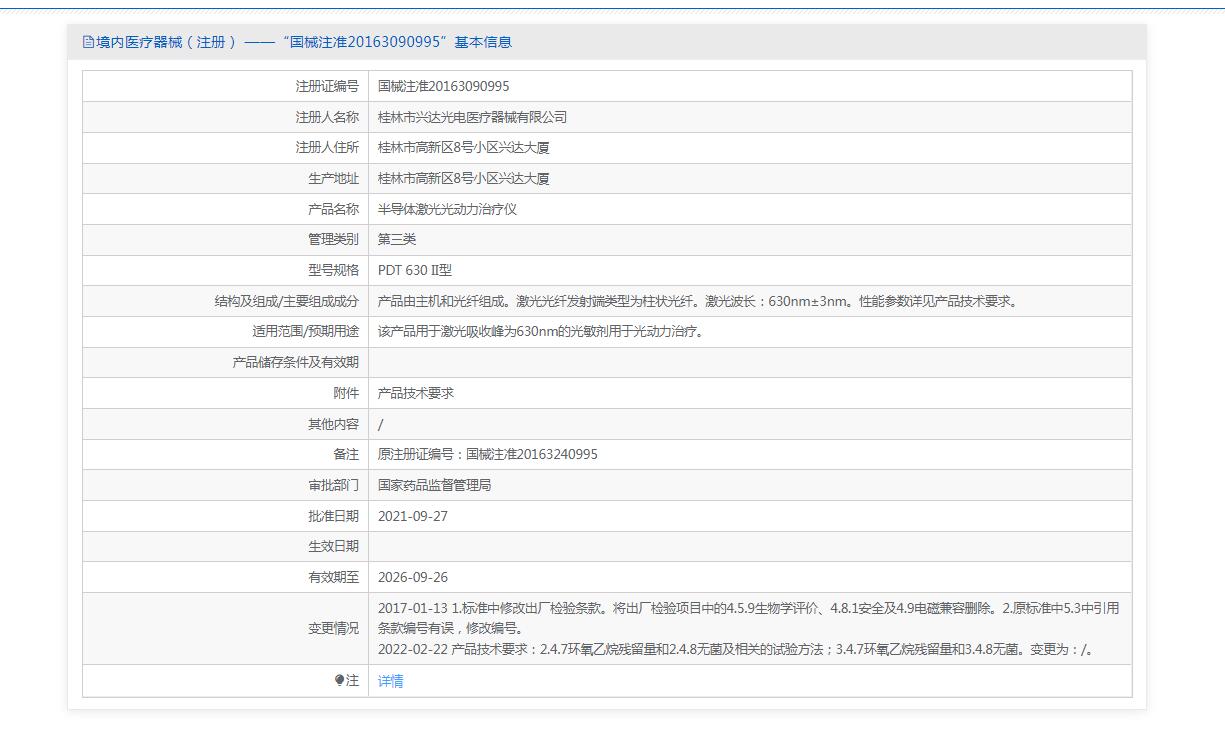
Task: Click the document icon before the header title
Action: point(88,42)
